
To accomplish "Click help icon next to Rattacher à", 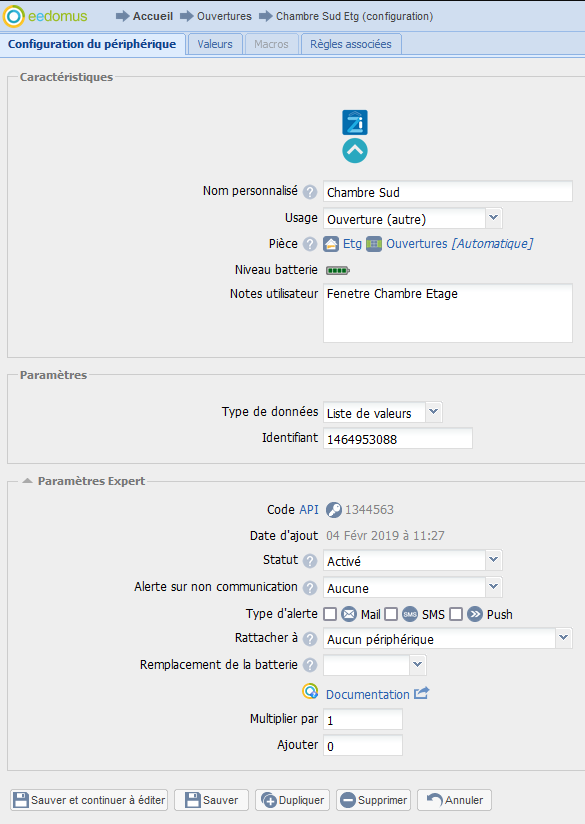I will (x=310, y=639).
